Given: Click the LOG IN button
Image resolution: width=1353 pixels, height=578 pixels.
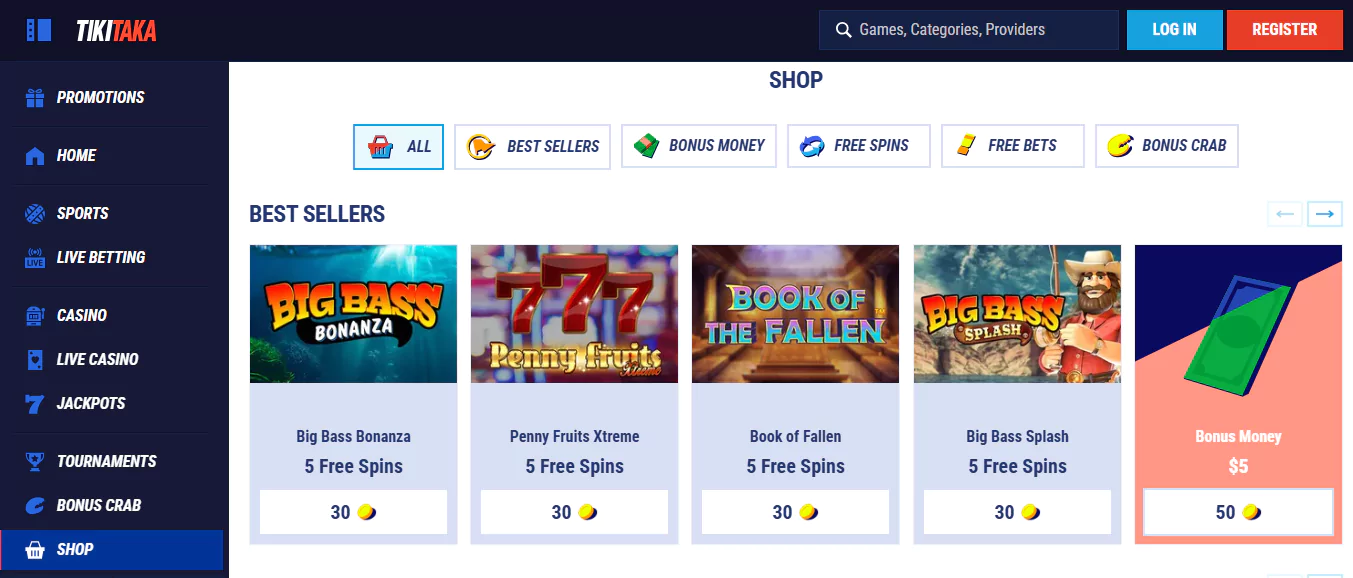Looking at the screenshot, I should (1175, 30).
